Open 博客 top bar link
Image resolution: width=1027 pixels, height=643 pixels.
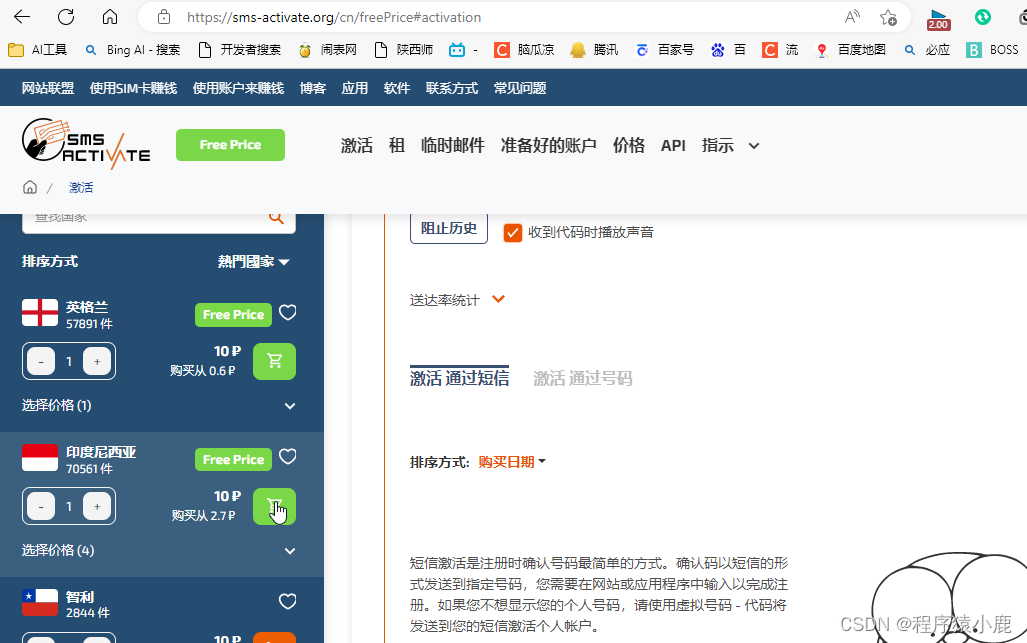point(313,88)
